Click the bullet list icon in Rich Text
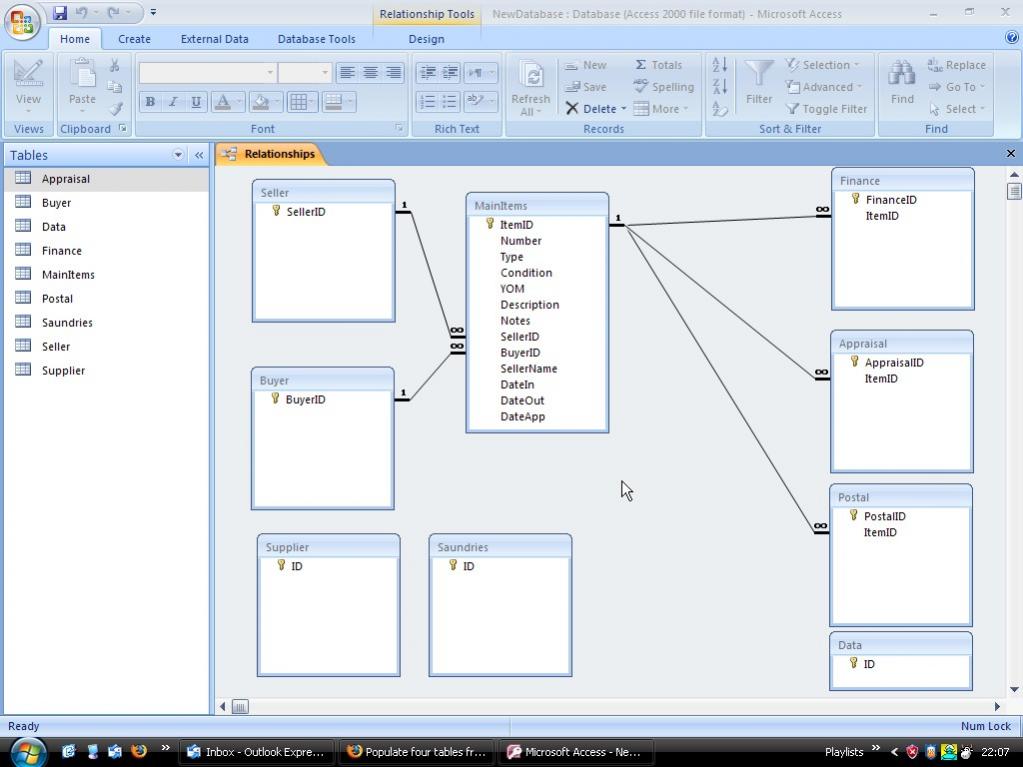 click(450, 101)
